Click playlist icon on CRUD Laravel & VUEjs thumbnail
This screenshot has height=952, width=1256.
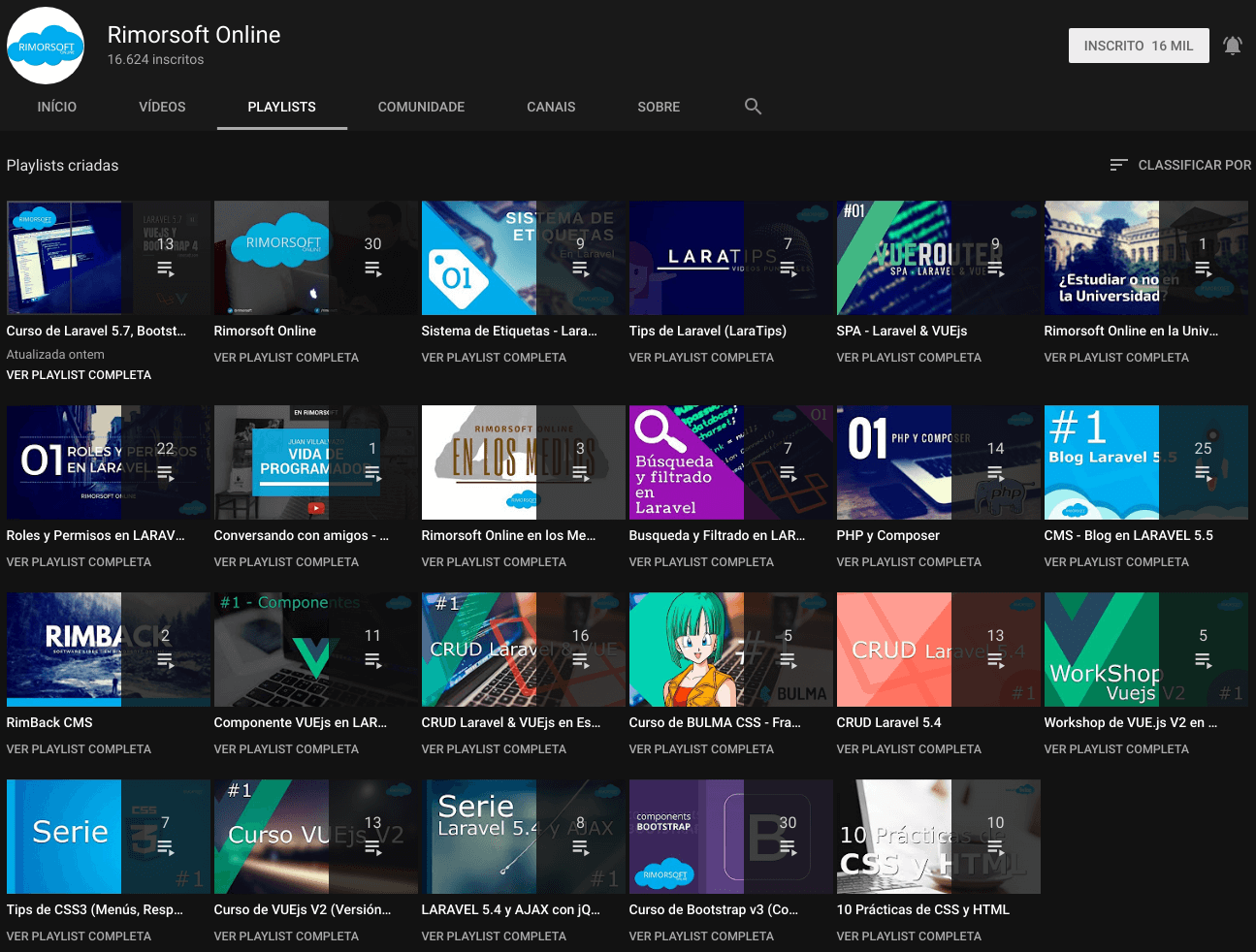[580, 660]
